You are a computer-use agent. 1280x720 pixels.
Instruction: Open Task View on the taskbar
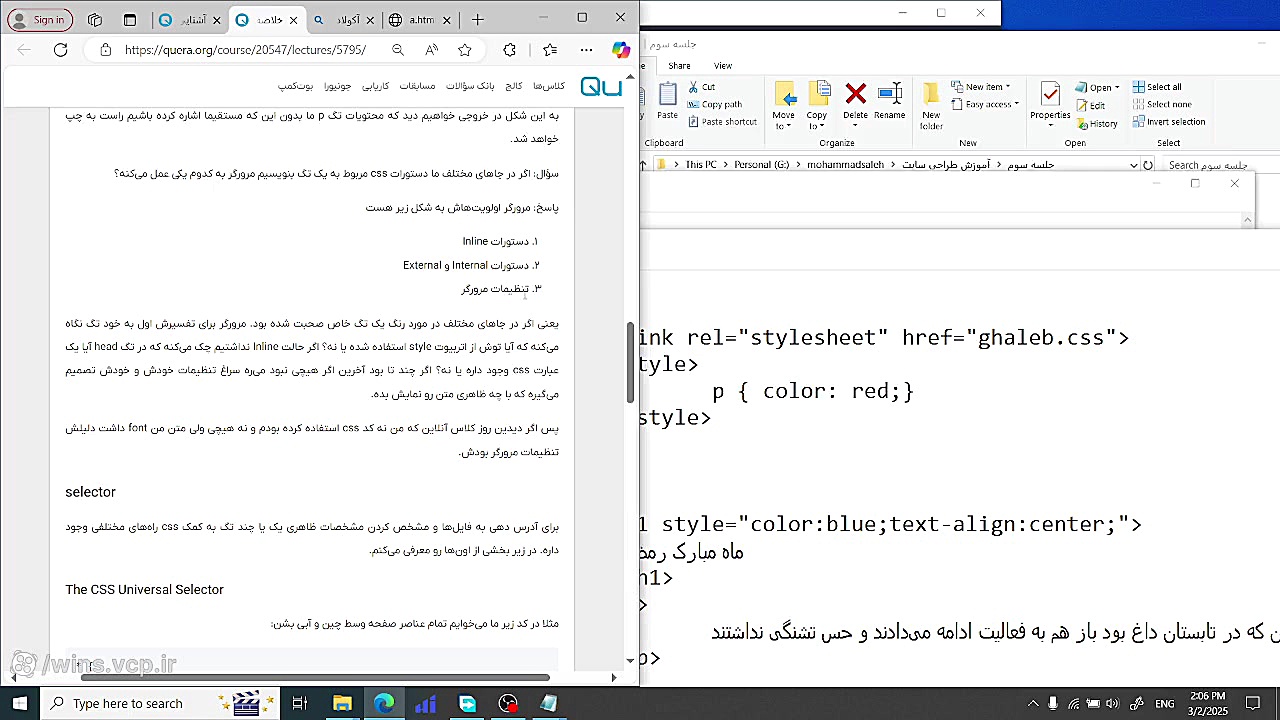(299, 703)
